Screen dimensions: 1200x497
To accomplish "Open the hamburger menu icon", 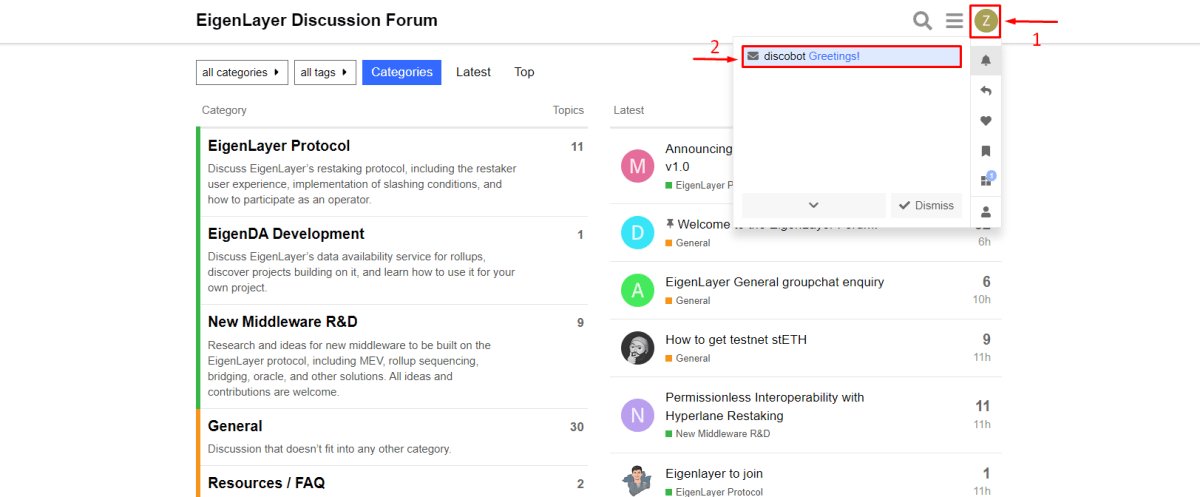I will [954, 21].
